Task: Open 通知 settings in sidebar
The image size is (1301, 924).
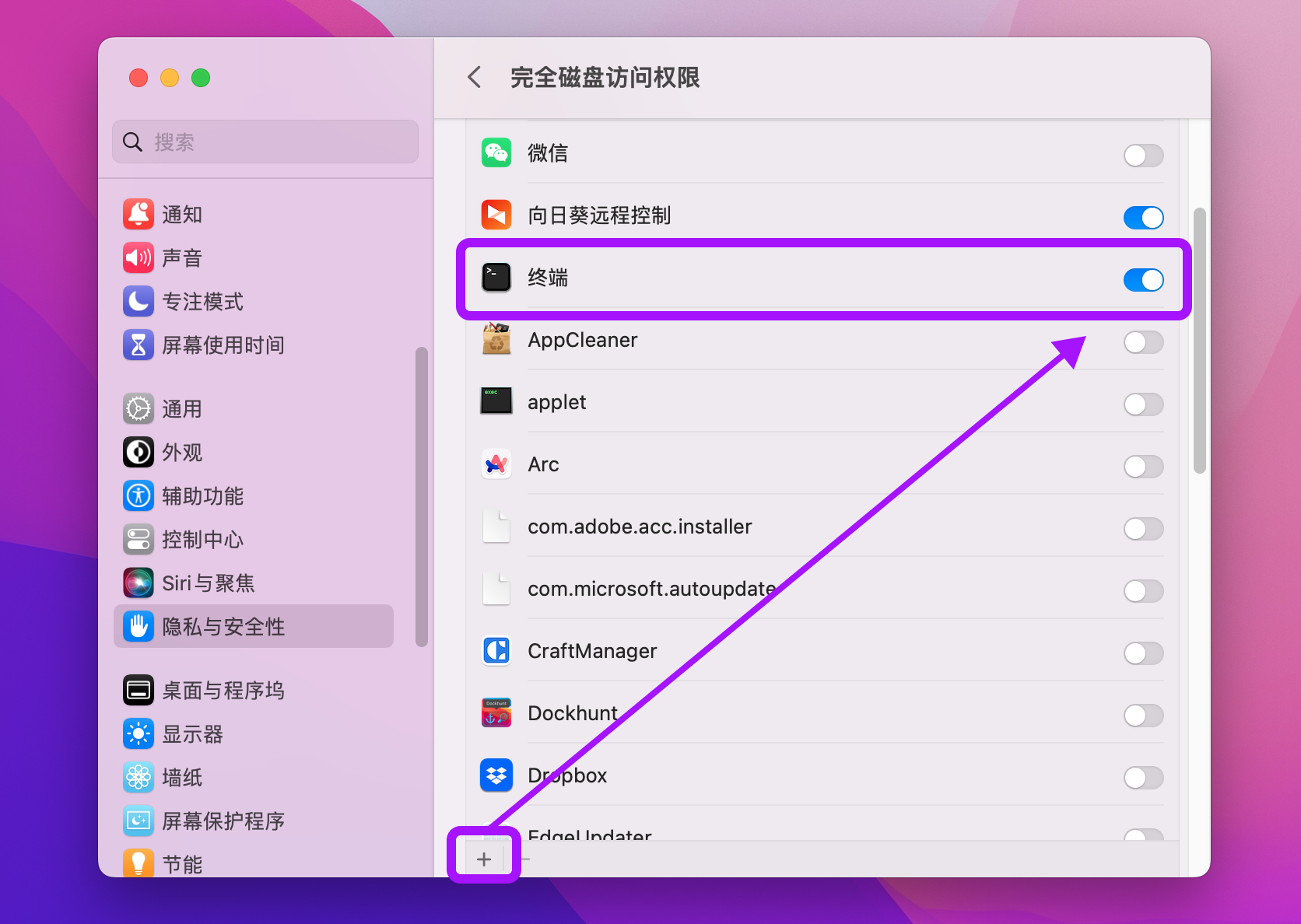Action: tap(254, 215)
